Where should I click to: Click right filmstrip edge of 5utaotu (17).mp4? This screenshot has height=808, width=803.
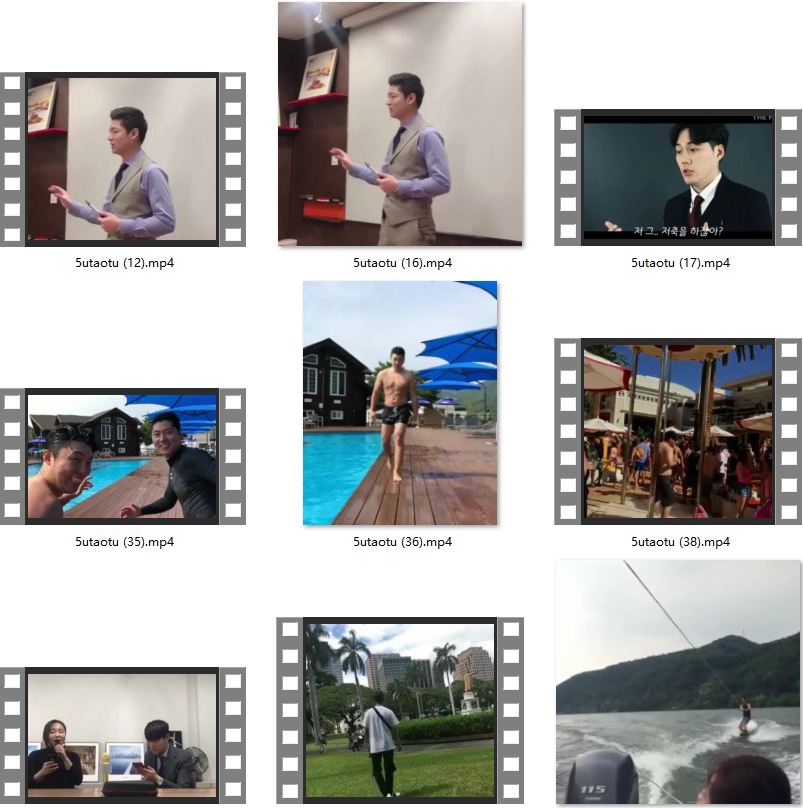point(789,178)
